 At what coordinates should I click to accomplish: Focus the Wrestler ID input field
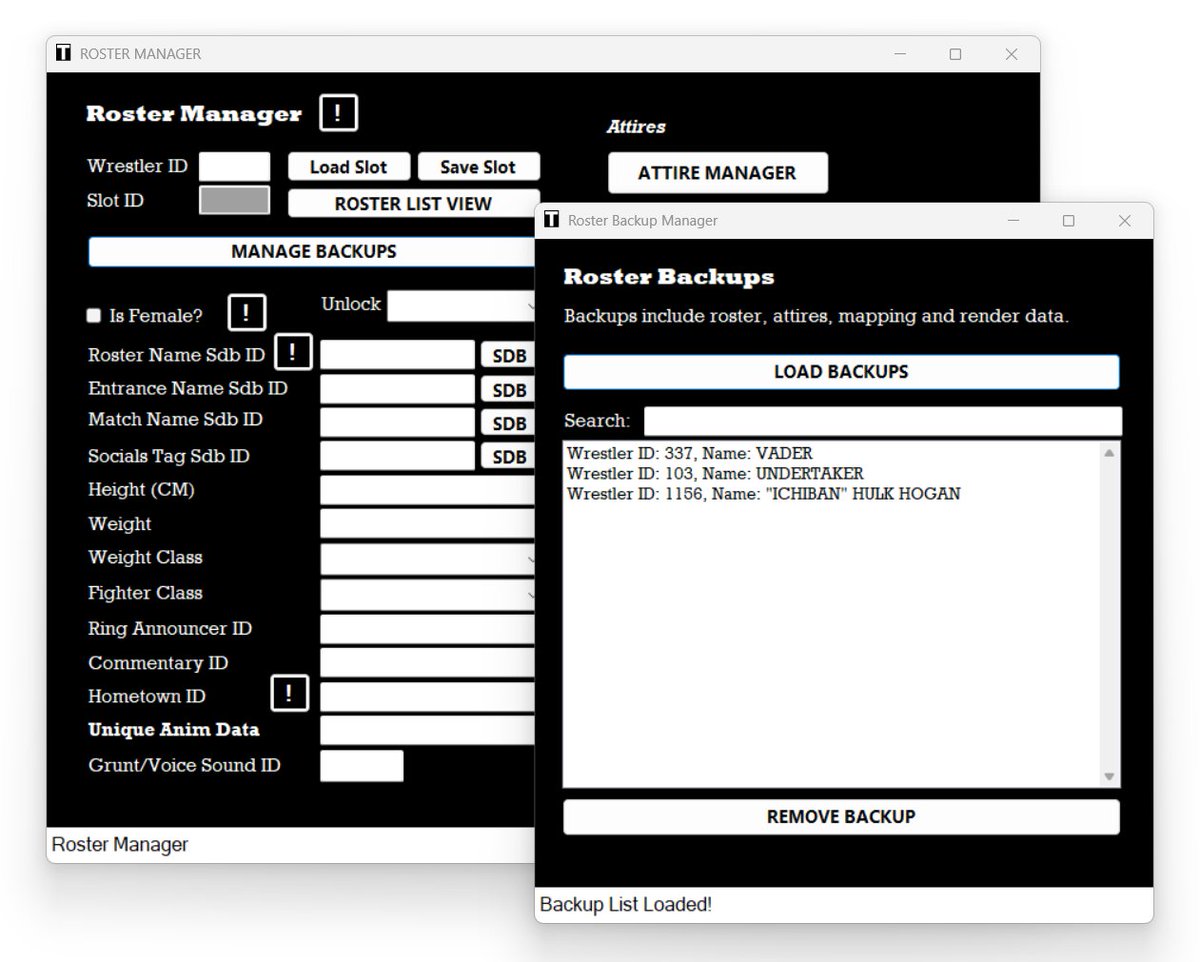(x=234, y=167)
